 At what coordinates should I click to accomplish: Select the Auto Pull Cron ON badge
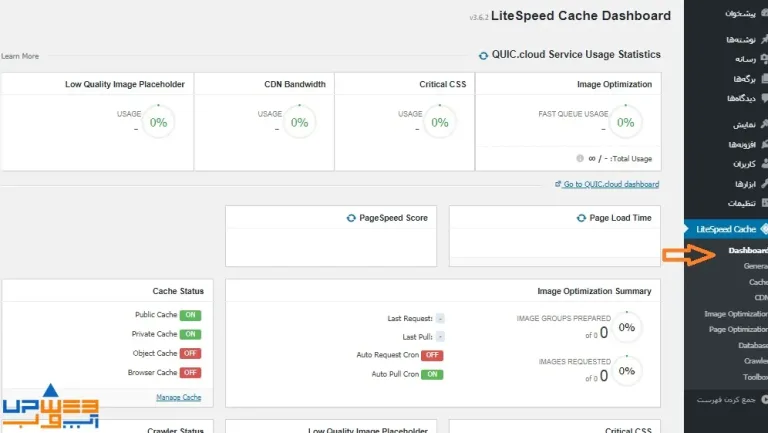click(432, 374)
